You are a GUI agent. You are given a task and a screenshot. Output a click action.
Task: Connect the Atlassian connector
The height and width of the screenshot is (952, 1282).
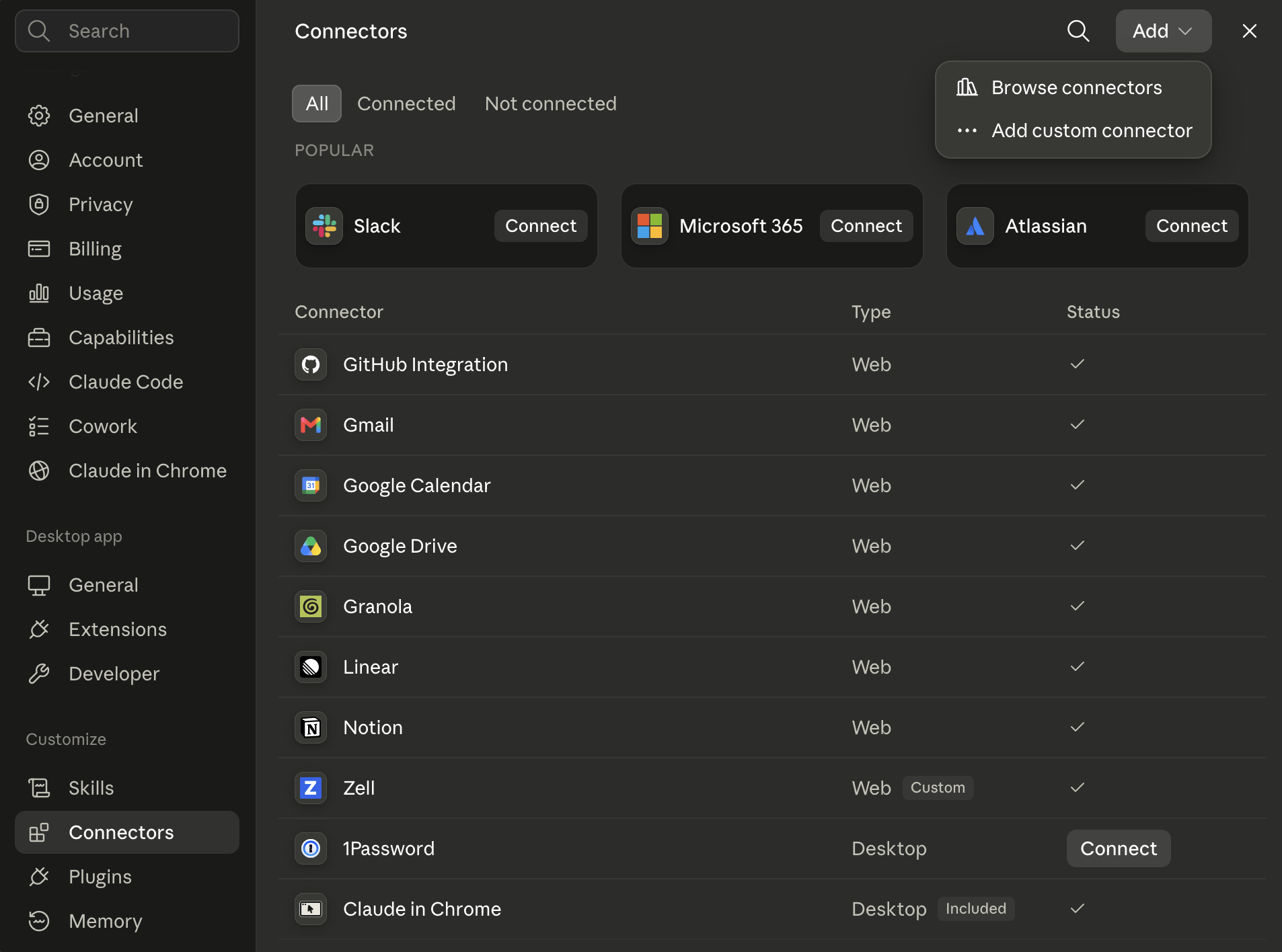pyautogui.click(x=1192, y=226)
